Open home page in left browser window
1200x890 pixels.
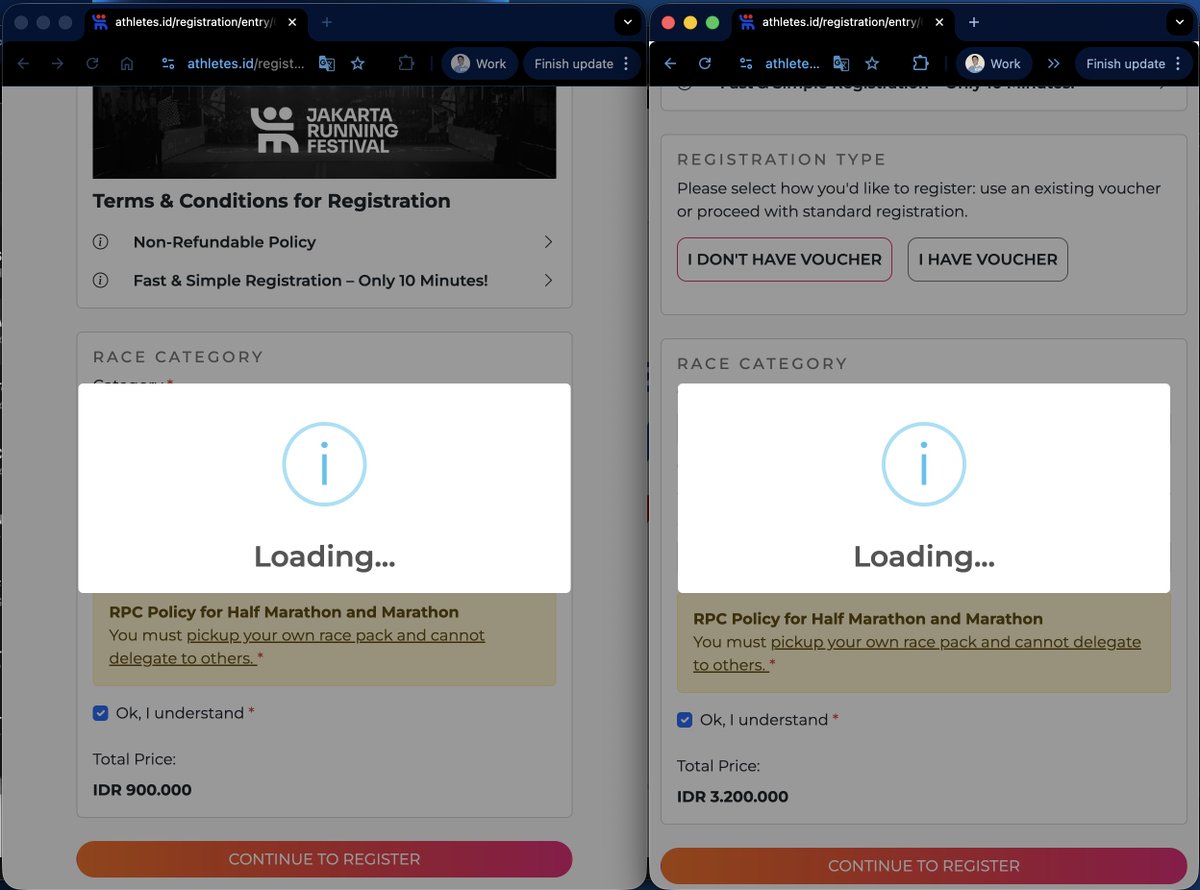point(127,63)
